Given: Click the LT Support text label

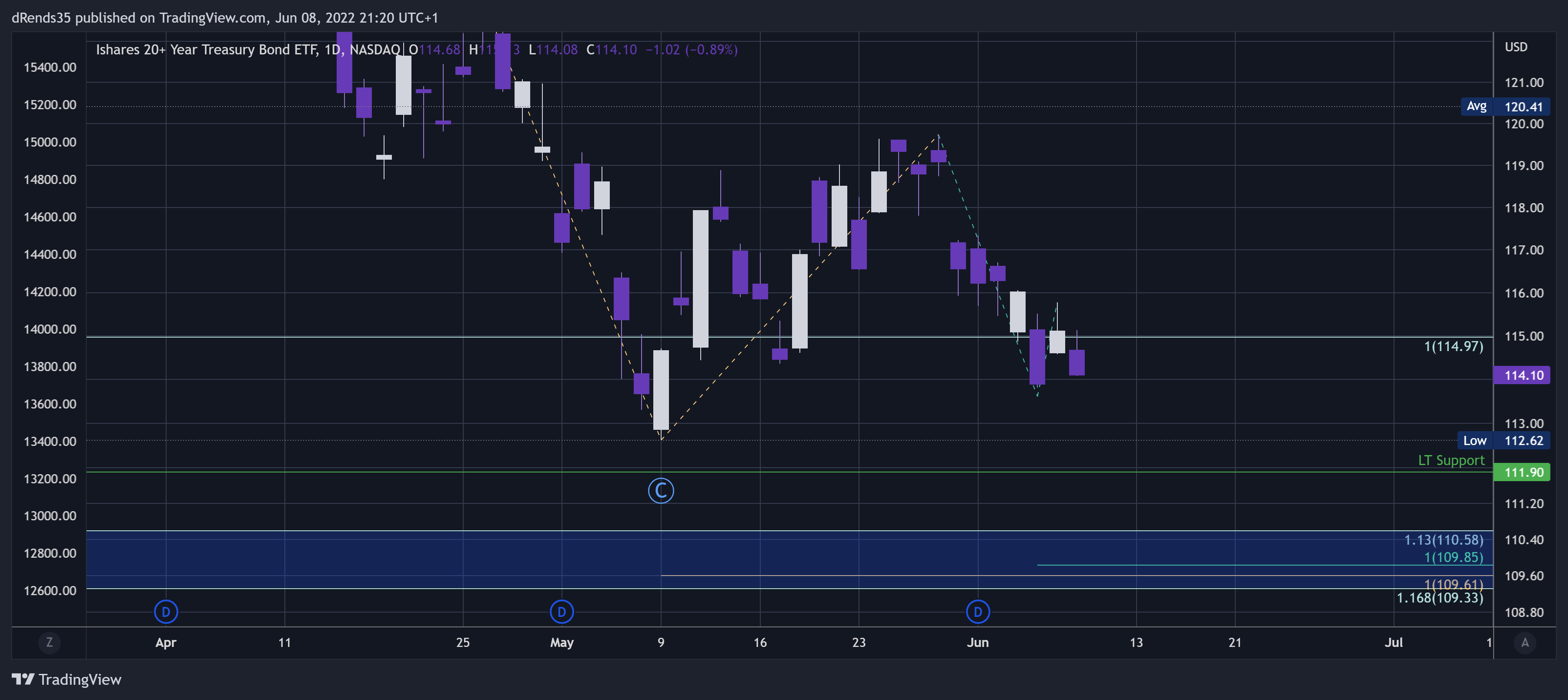Looking at the screenshot, I should coord(1451,460).
